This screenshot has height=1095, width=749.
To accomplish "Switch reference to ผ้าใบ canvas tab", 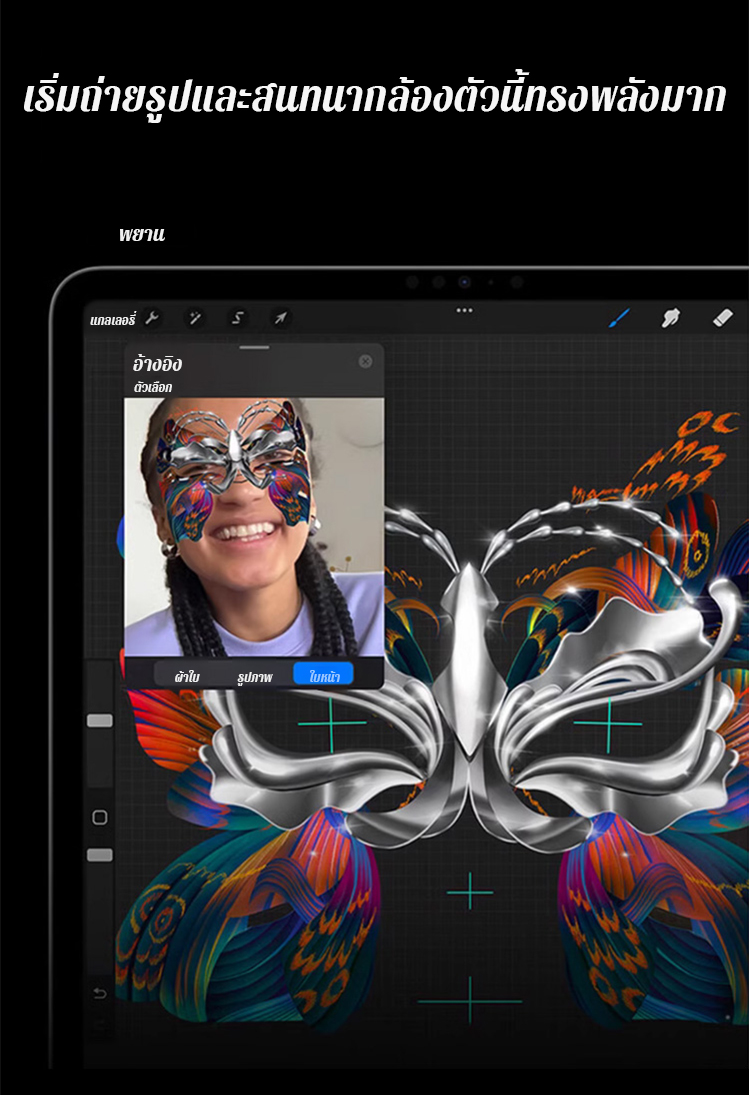I will point(186,676).
